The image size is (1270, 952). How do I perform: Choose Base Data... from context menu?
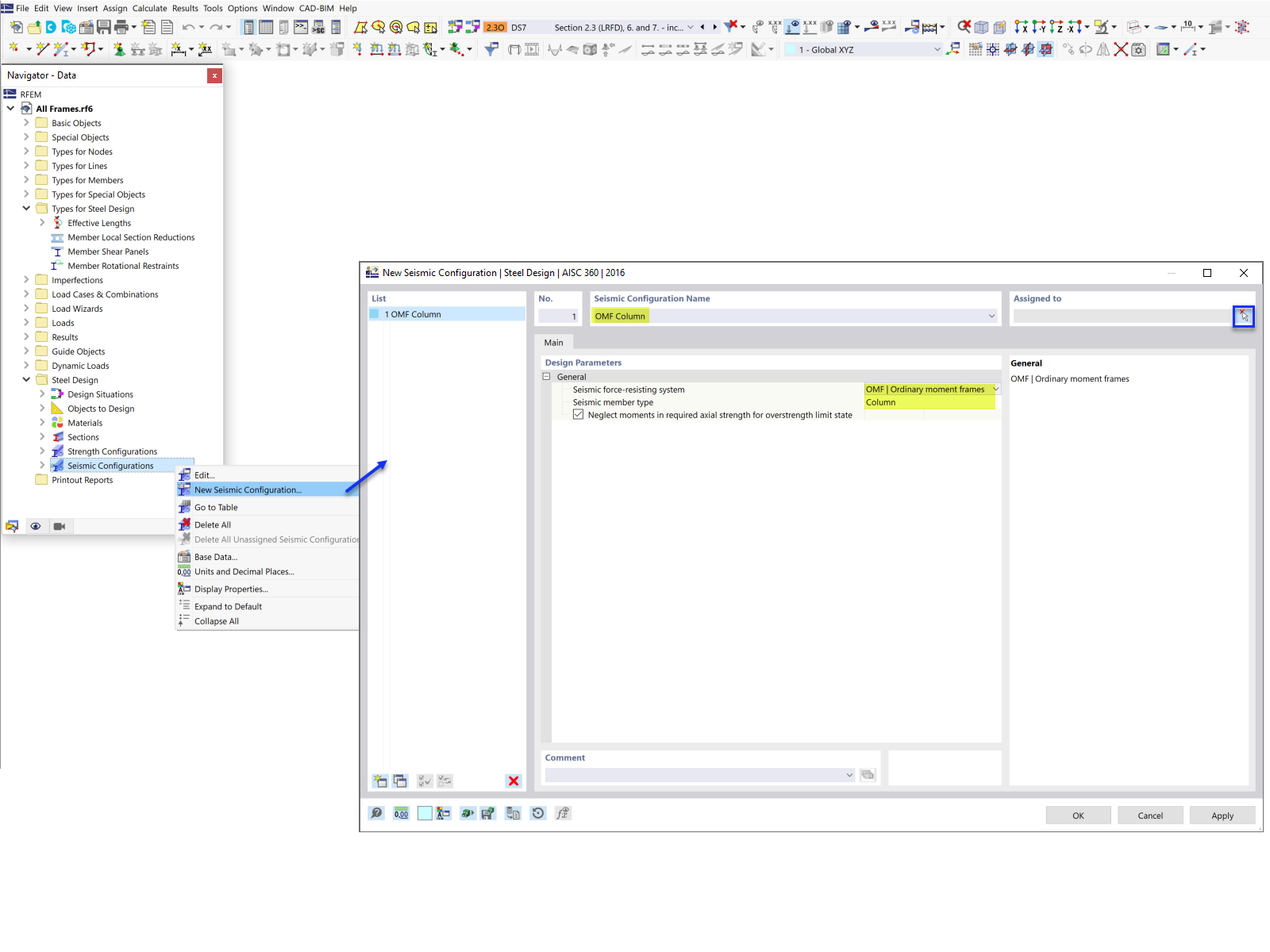(x=216, y=557)
